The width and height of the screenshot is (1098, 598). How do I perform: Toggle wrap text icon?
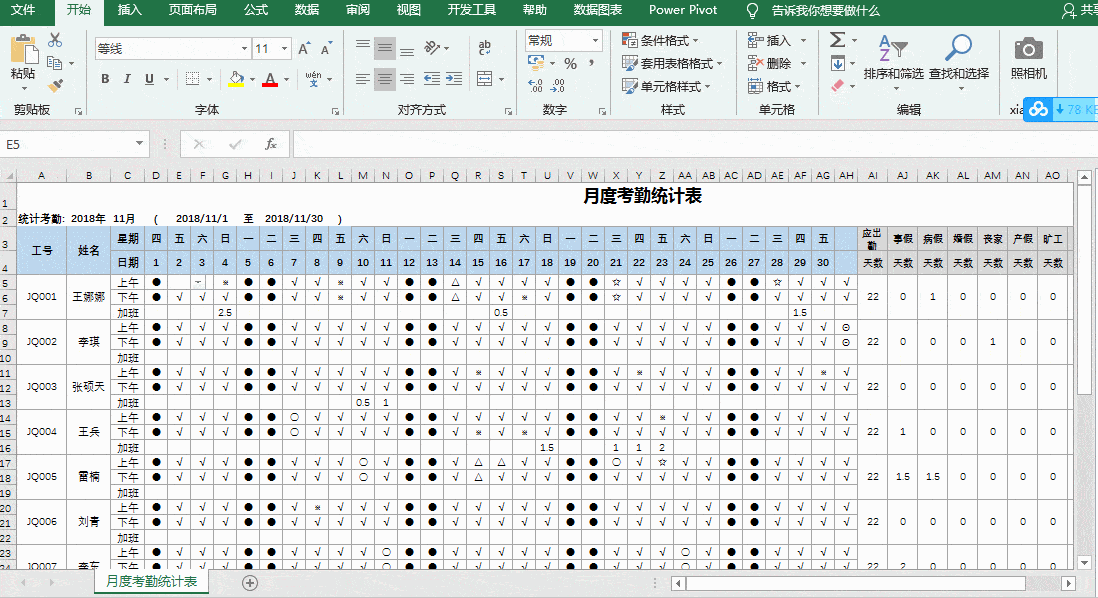485,48
